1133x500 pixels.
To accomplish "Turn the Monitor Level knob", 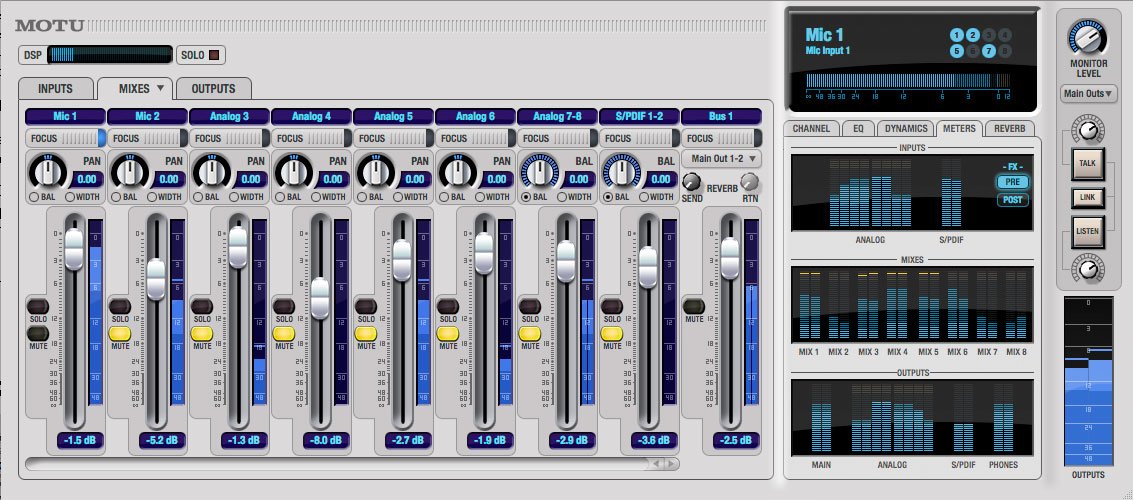I will 1088,38.
